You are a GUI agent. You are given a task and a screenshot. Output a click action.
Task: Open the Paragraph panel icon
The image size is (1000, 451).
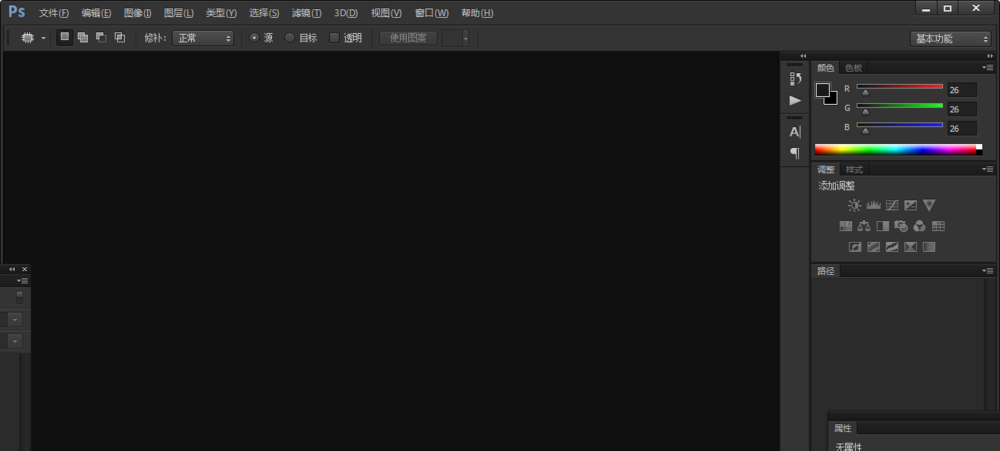(x=795, y=153)
